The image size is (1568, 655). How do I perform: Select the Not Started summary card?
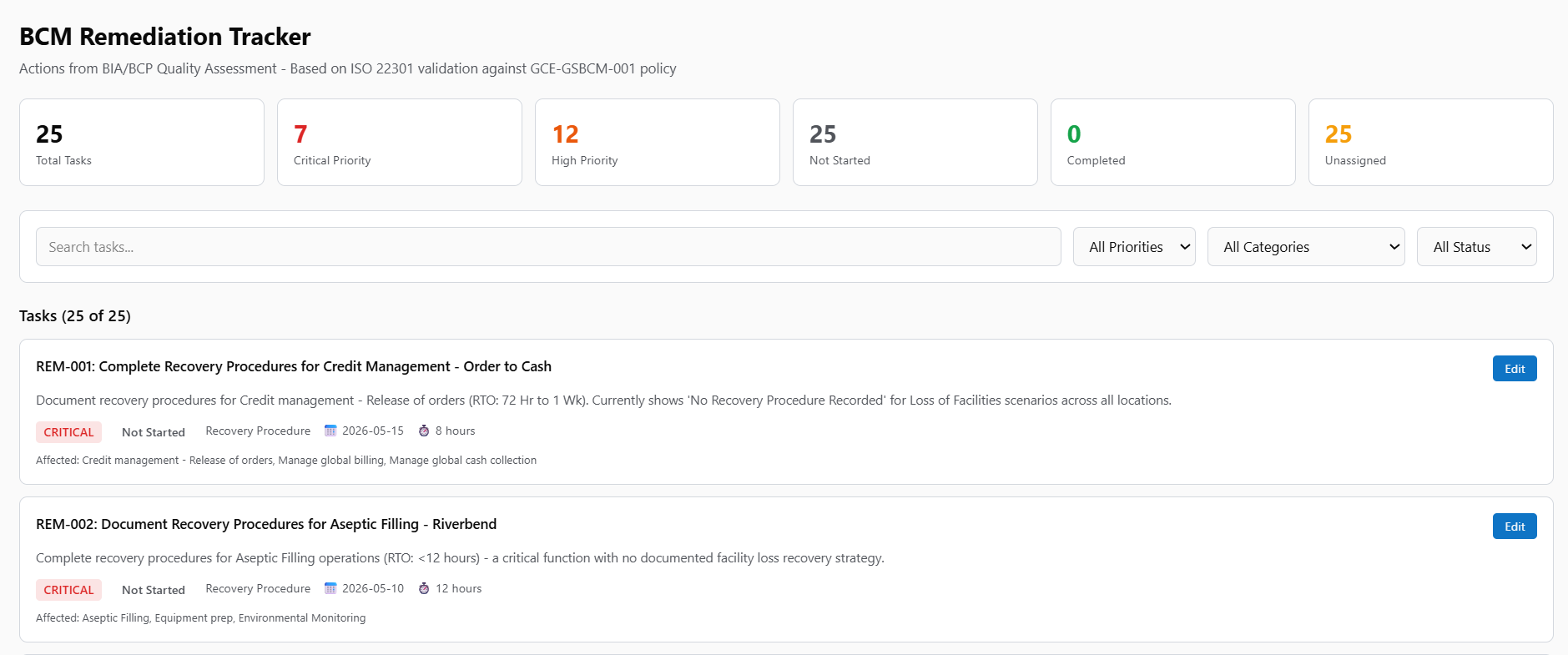(915, 143)
